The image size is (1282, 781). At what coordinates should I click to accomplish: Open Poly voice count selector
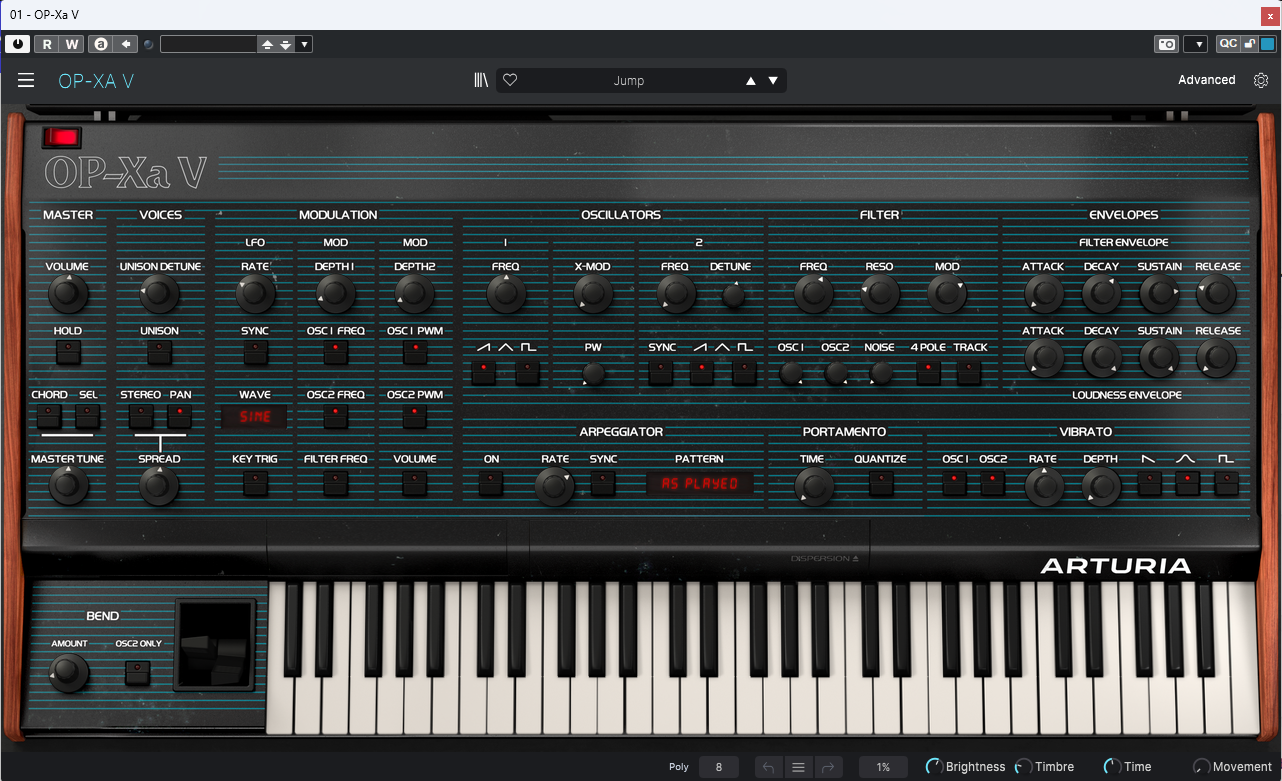pos(718,767)
